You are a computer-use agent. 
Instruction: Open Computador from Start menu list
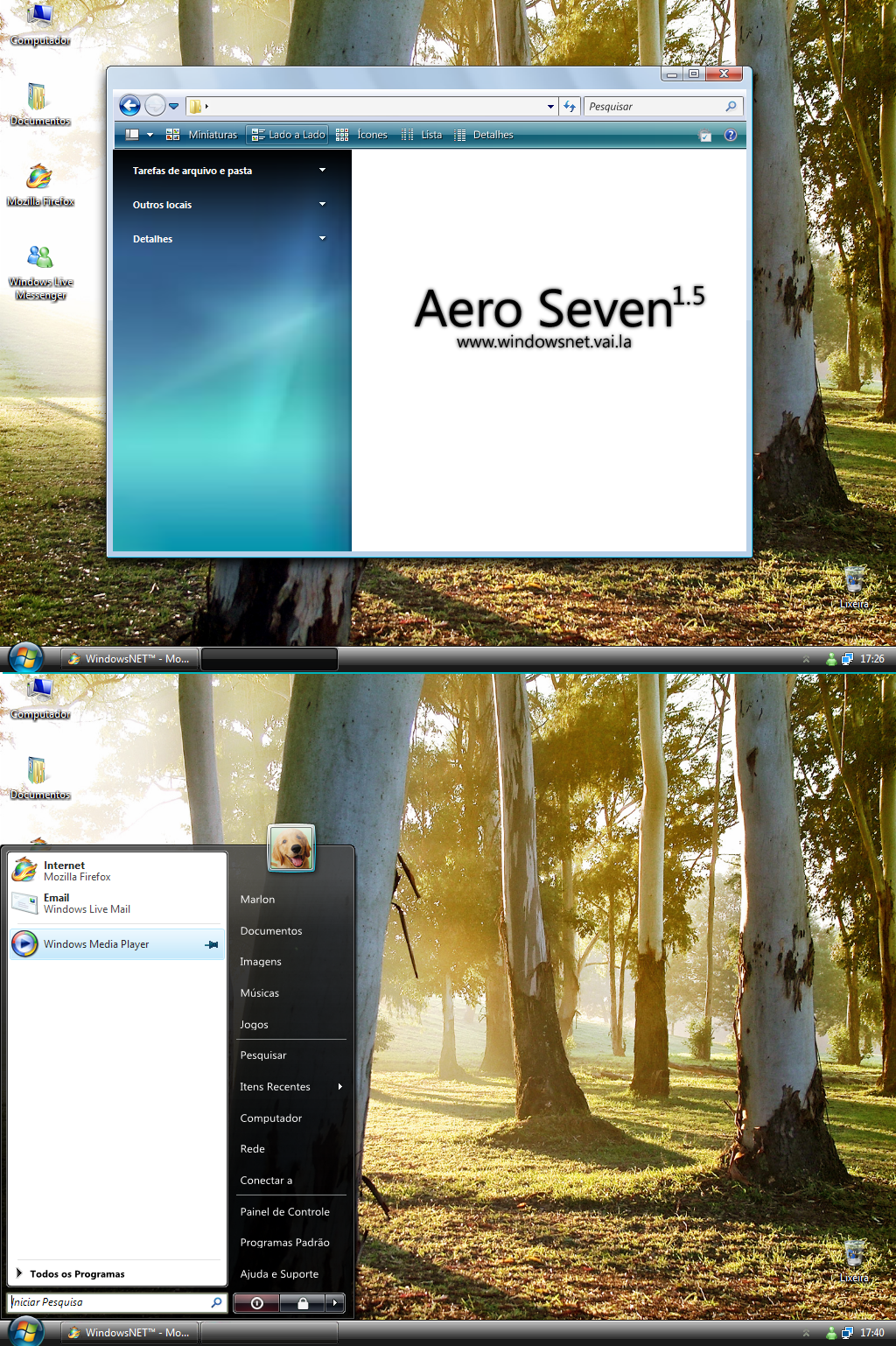point(271,1118)
